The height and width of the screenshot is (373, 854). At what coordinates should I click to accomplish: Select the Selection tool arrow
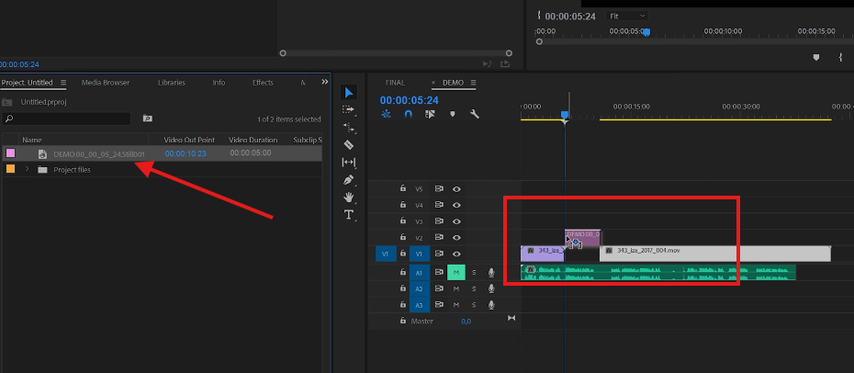coord(349,93)
